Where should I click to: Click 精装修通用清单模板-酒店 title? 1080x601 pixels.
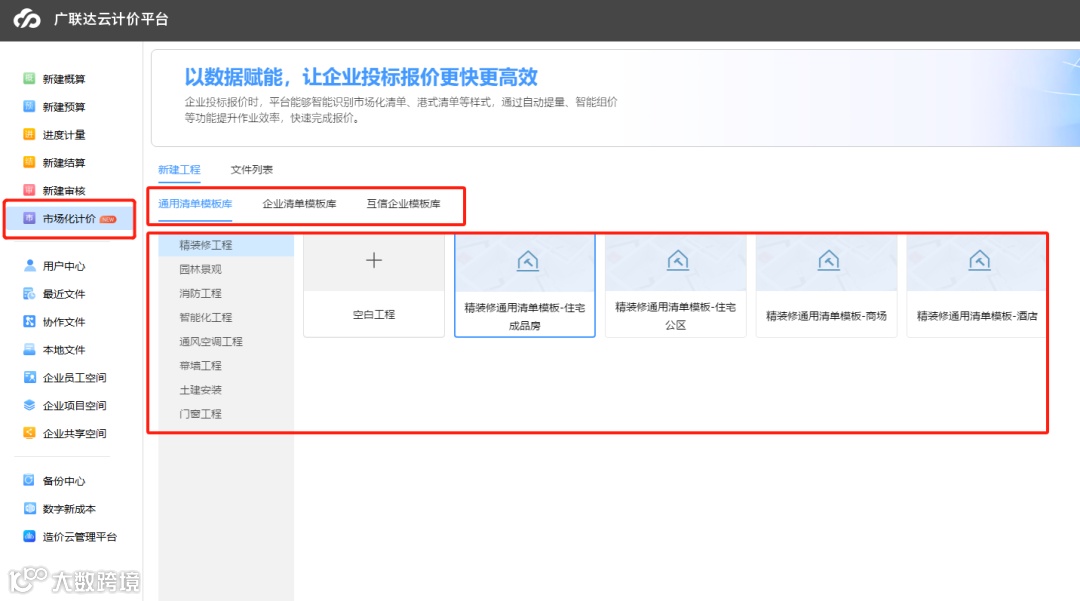[x=977, y=316]
